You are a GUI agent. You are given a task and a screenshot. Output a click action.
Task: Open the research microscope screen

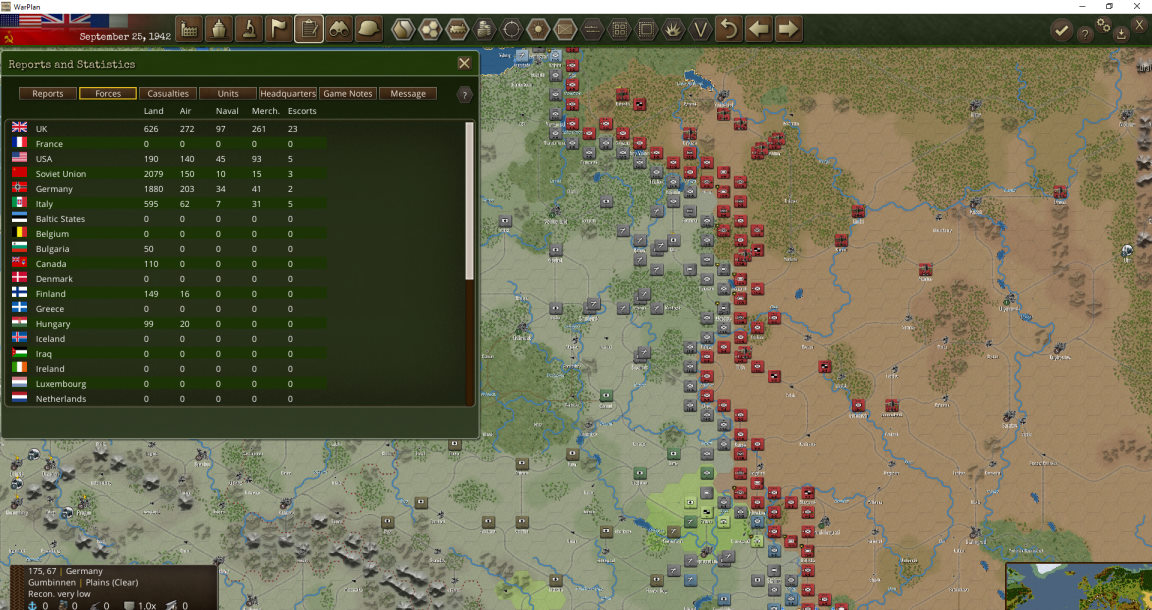tap(250, 29)
